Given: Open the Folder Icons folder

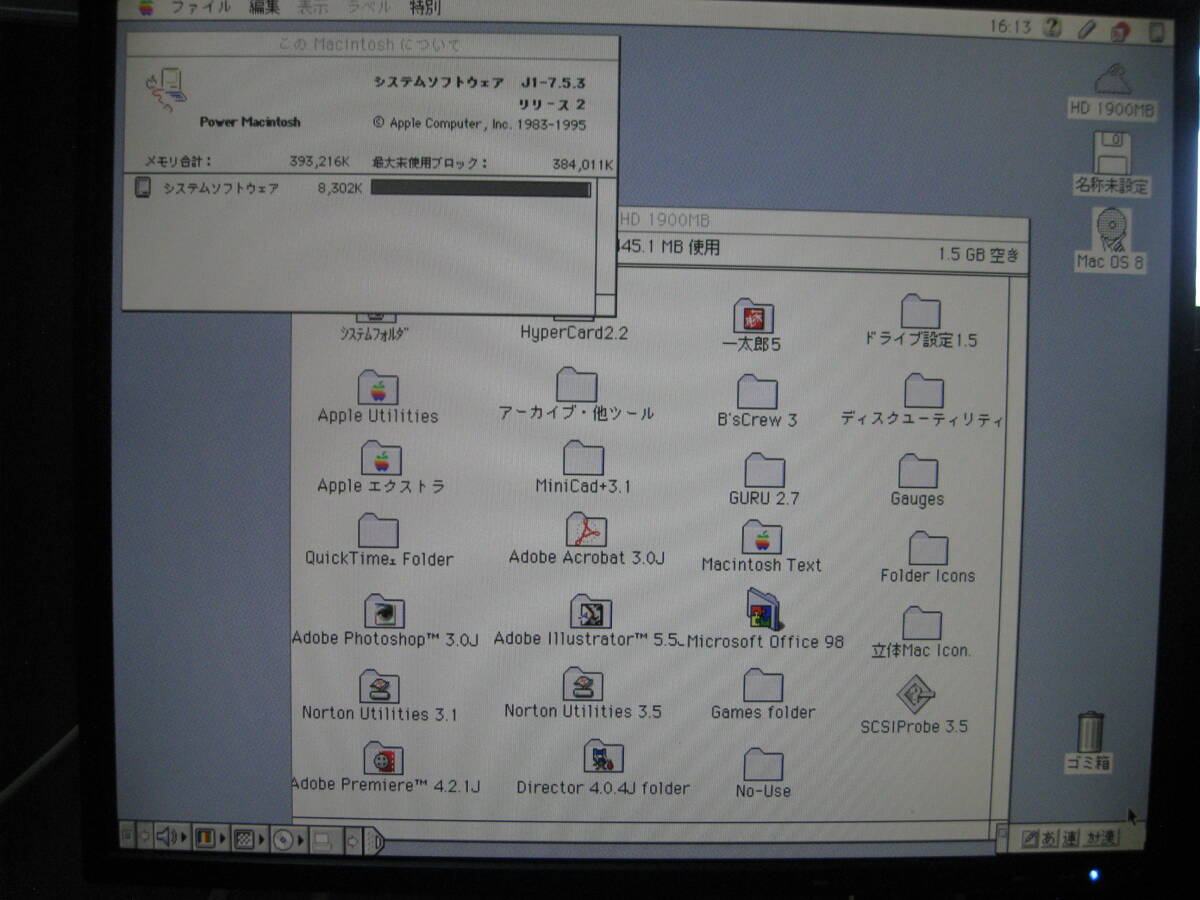Looking at the screenshot, I should pyautogui.click(x=928, y=548).
